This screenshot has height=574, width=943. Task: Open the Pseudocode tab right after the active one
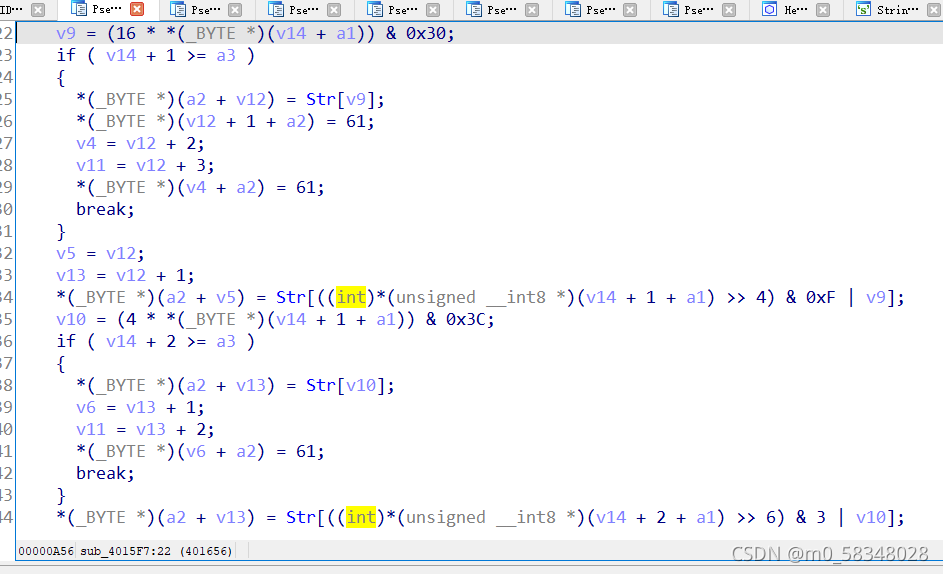[205, 10]
